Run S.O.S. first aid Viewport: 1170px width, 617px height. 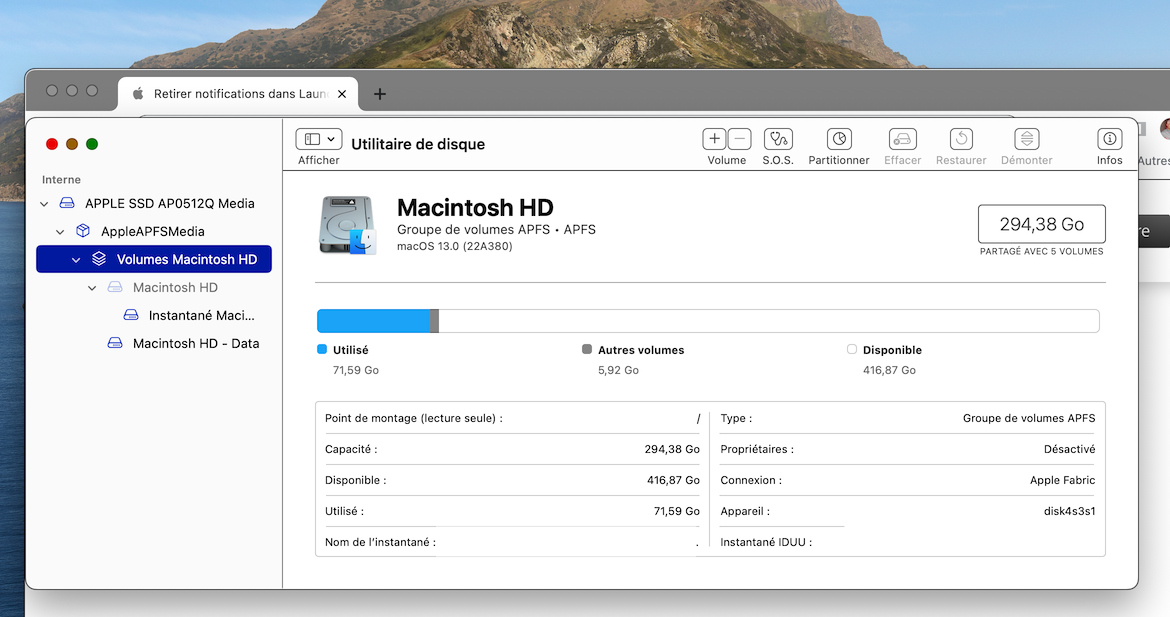point(778,139)
